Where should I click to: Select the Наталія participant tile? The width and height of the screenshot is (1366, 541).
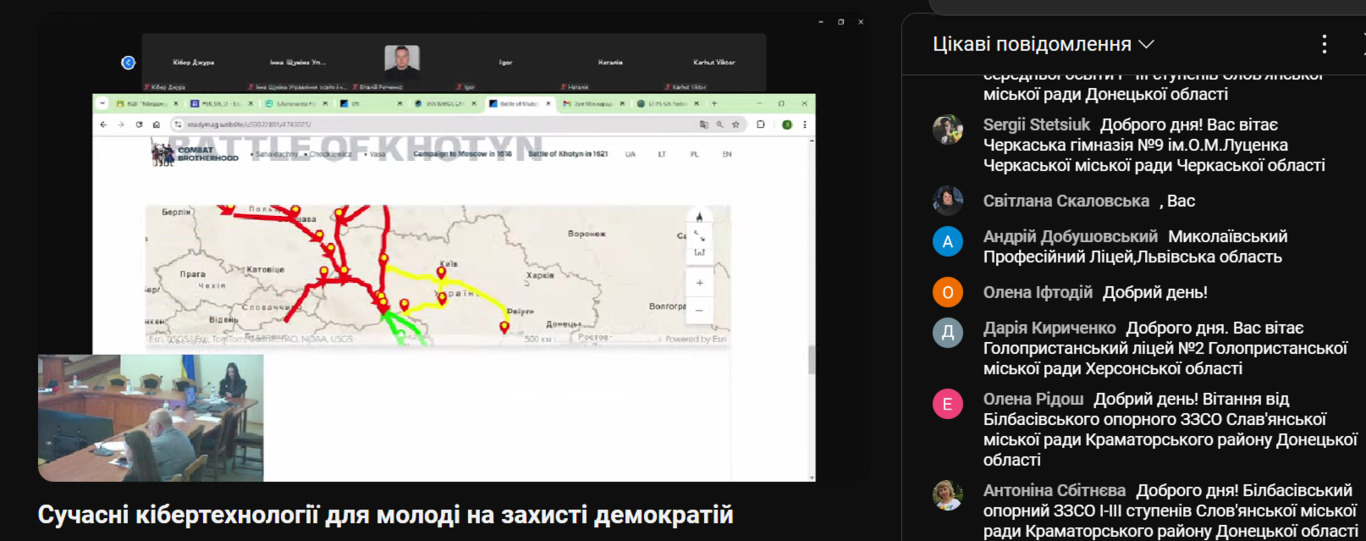(x=610, y=62)
